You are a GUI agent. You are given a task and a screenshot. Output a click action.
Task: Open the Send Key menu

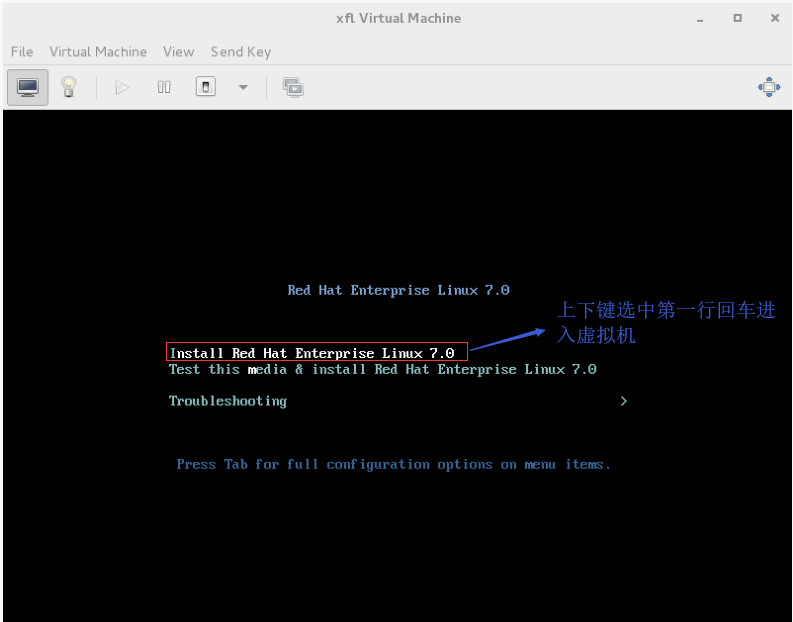coord(241,52)
